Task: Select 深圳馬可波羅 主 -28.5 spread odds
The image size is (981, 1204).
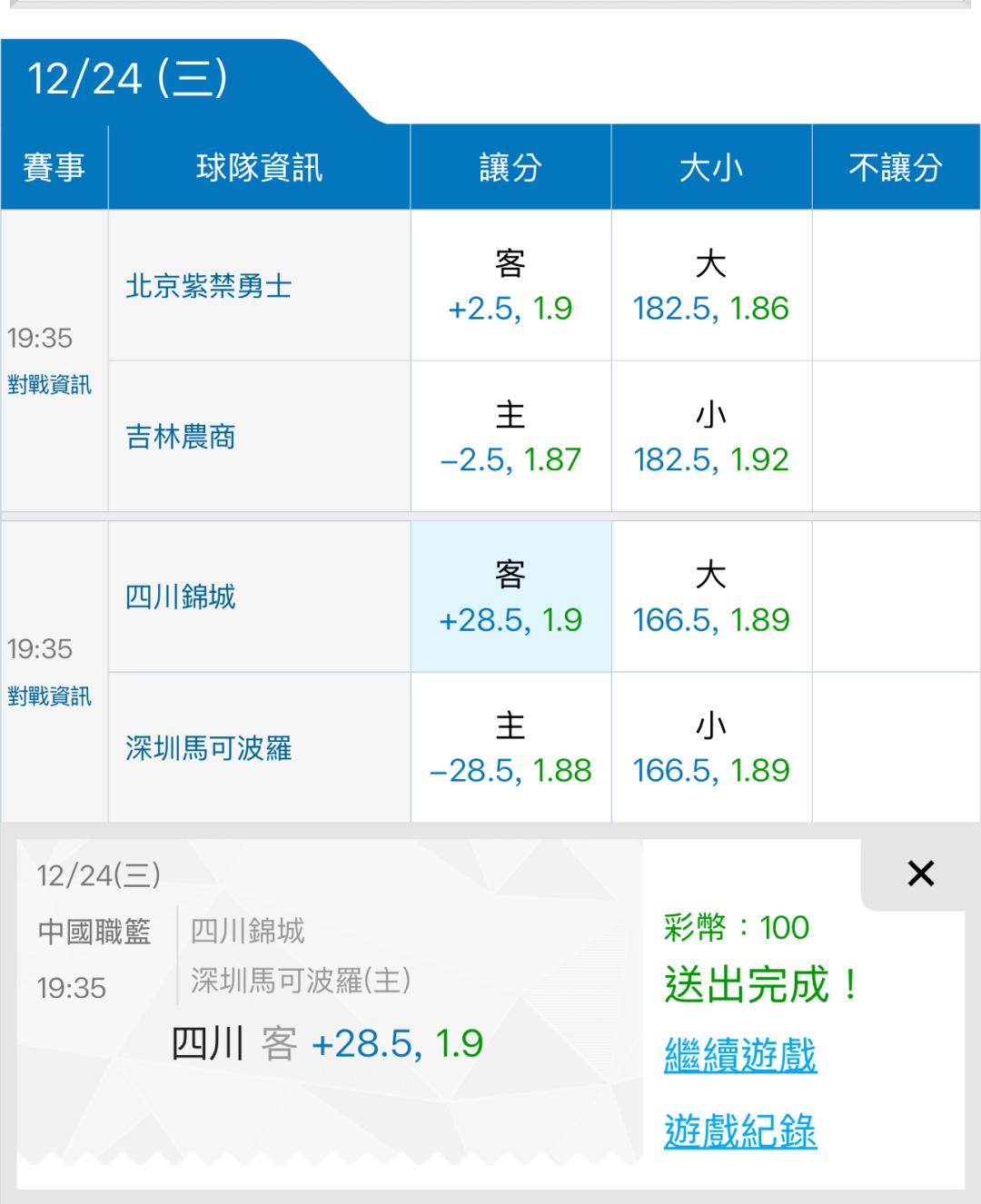Action: tap(510, 748)
